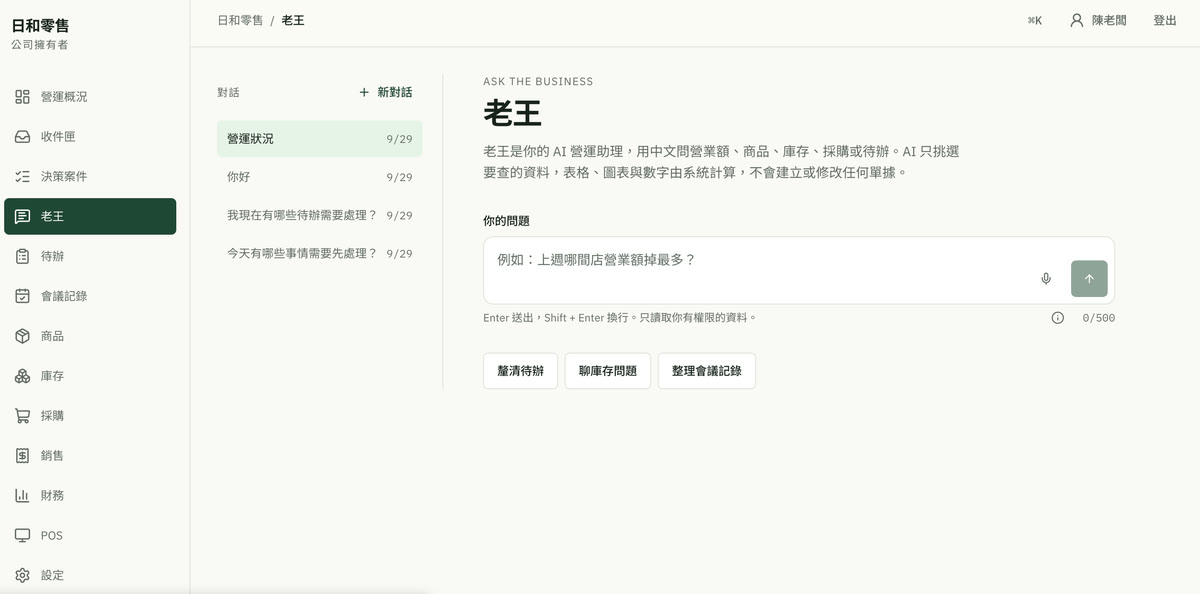
Task: Open the 營運狀況 conversation
Action: pyautogui.click(x=319, y=139)
